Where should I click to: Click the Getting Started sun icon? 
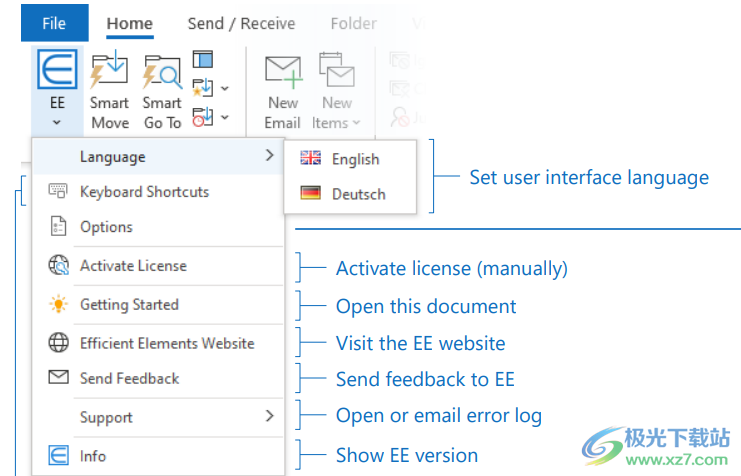click(x=59, y=304)
